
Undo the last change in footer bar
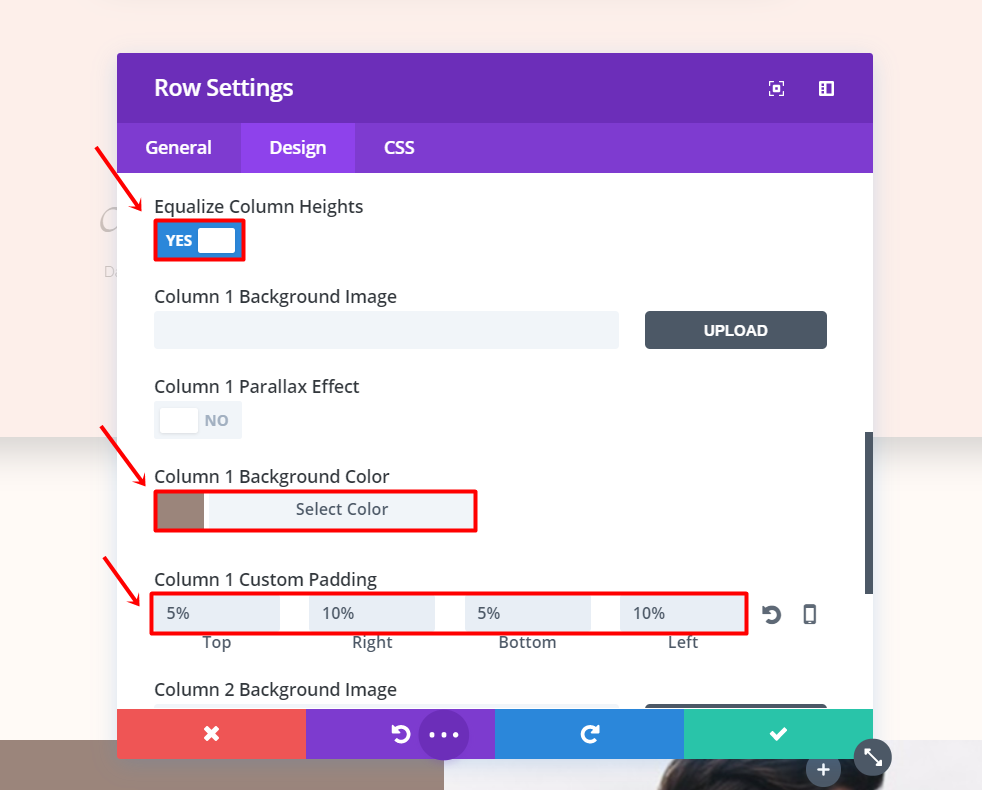click(x=400, y=734)
